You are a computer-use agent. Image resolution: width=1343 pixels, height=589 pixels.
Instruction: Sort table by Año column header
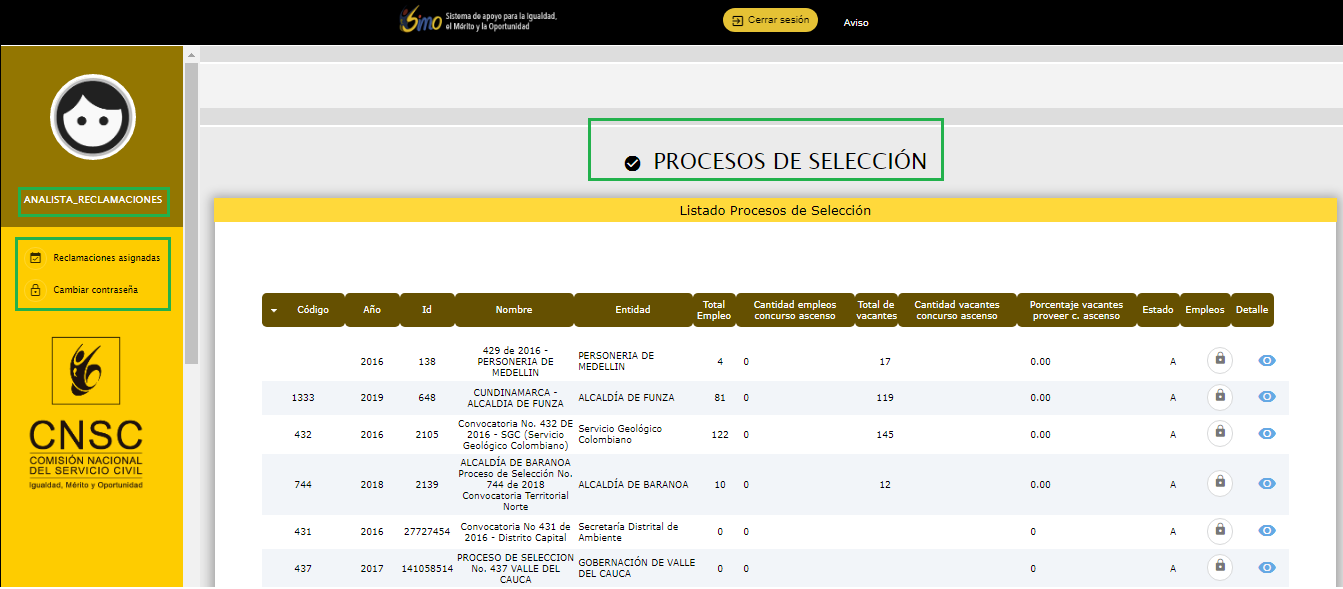372,310
